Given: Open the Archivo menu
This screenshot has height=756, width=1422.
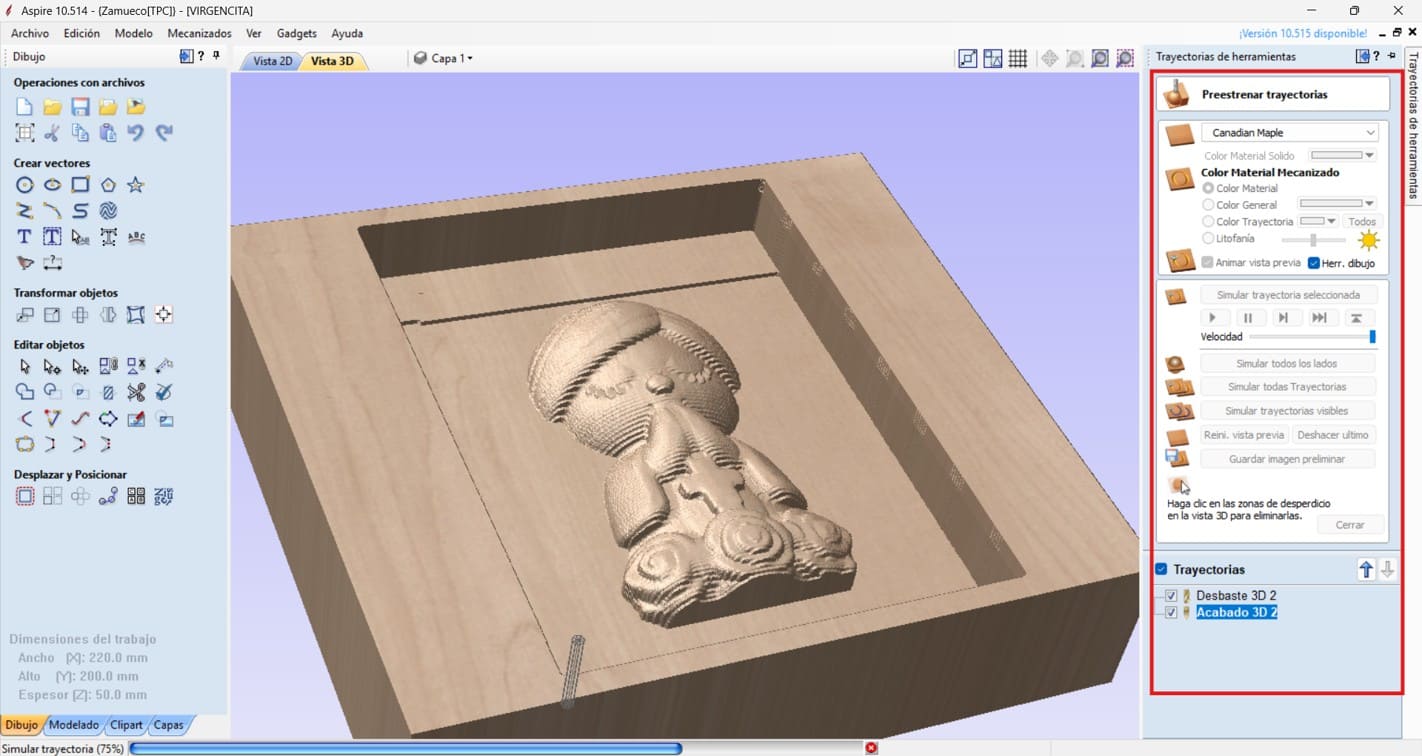Looking at the screenshot, I should click(30, 33).
